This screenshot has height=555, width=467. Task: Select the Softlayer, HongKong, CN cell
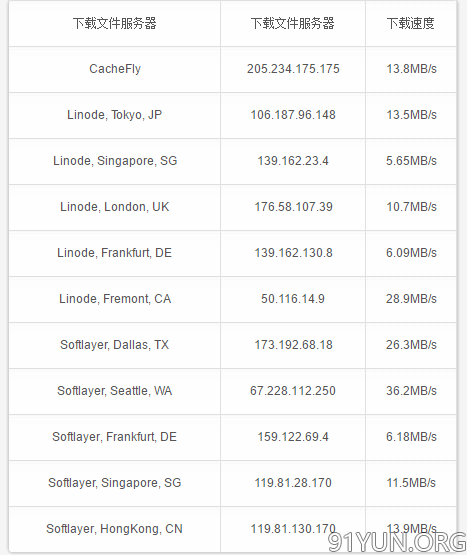(115, 529)
